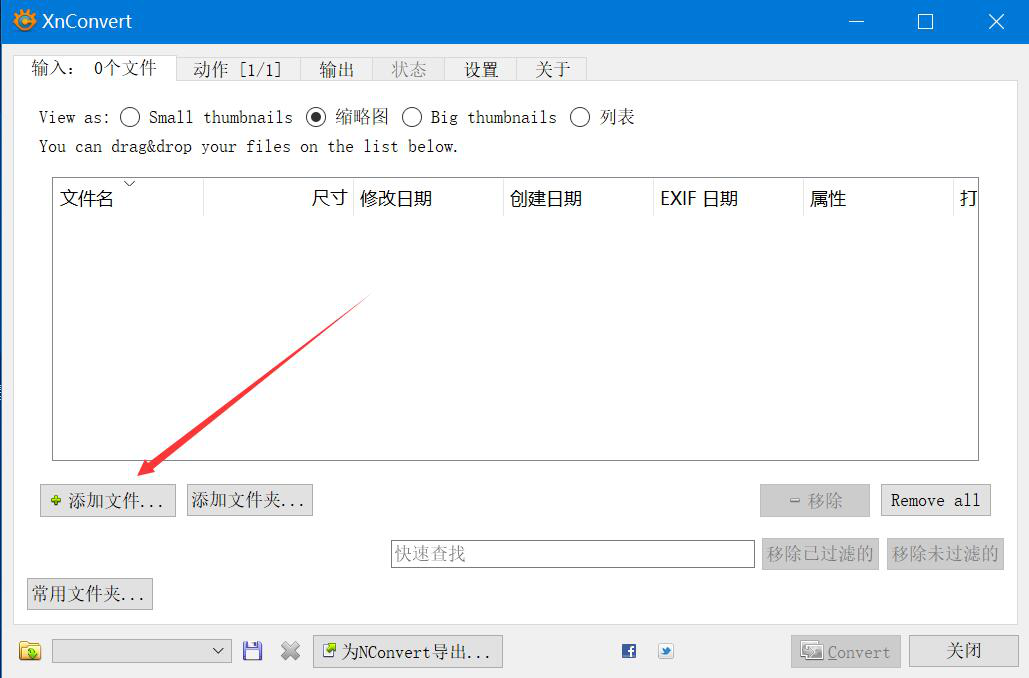Viewport: 1029px width, 678px height.
Task: Click the 移除 button
Action: (815, 501)
